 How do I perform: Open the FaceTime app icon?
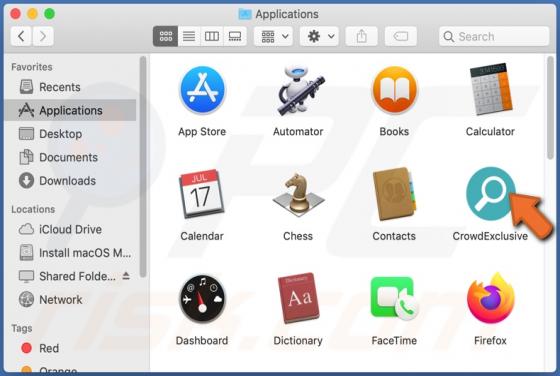pos(394,299)
